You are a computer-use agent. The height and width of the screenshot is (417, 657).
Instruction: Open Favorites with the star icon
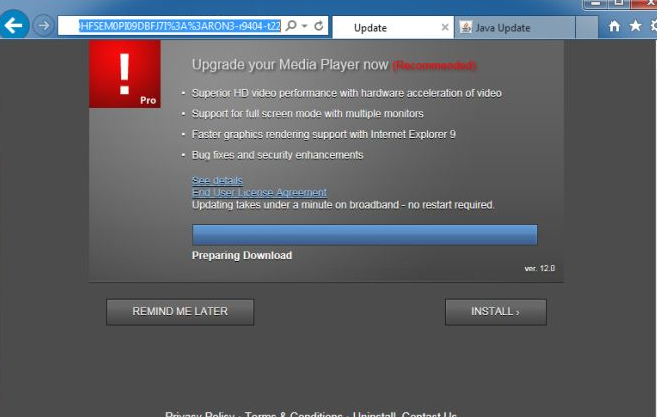point(635,26)
